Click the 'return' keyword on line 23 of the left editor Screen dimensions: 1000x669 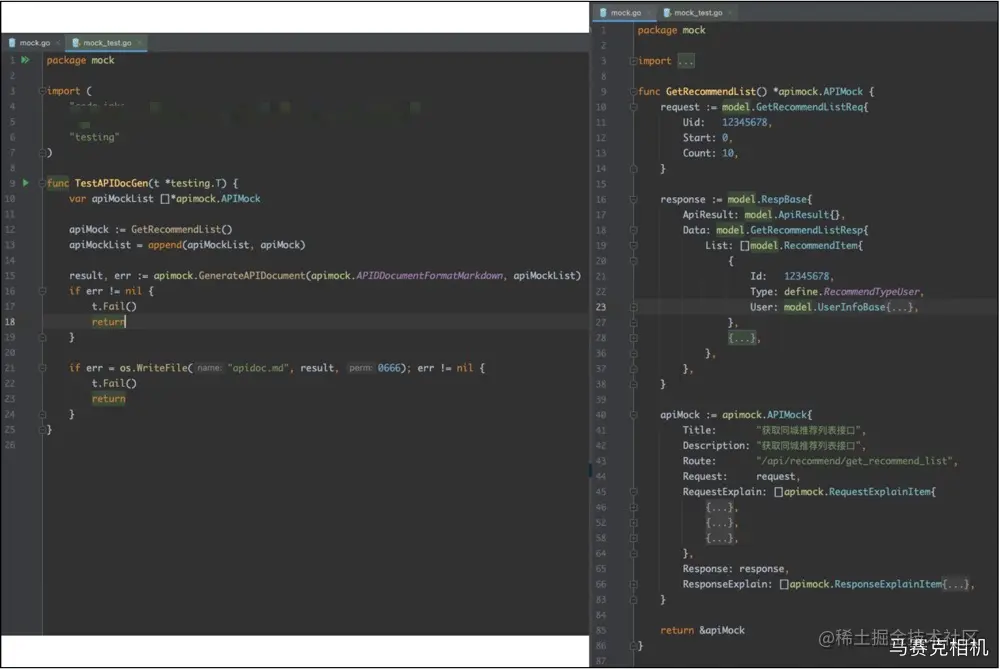(x=108, y=399)
